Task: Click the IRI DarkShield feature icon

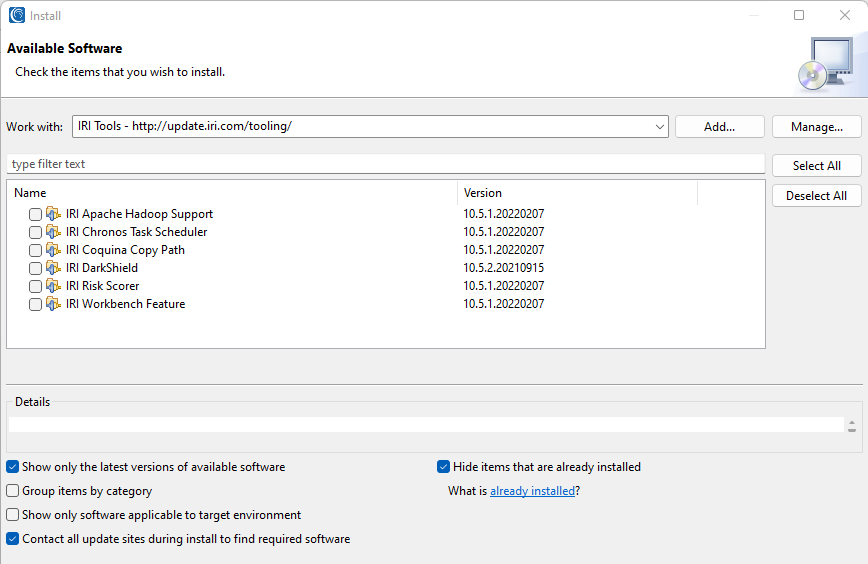Action: tap(53, 268)
